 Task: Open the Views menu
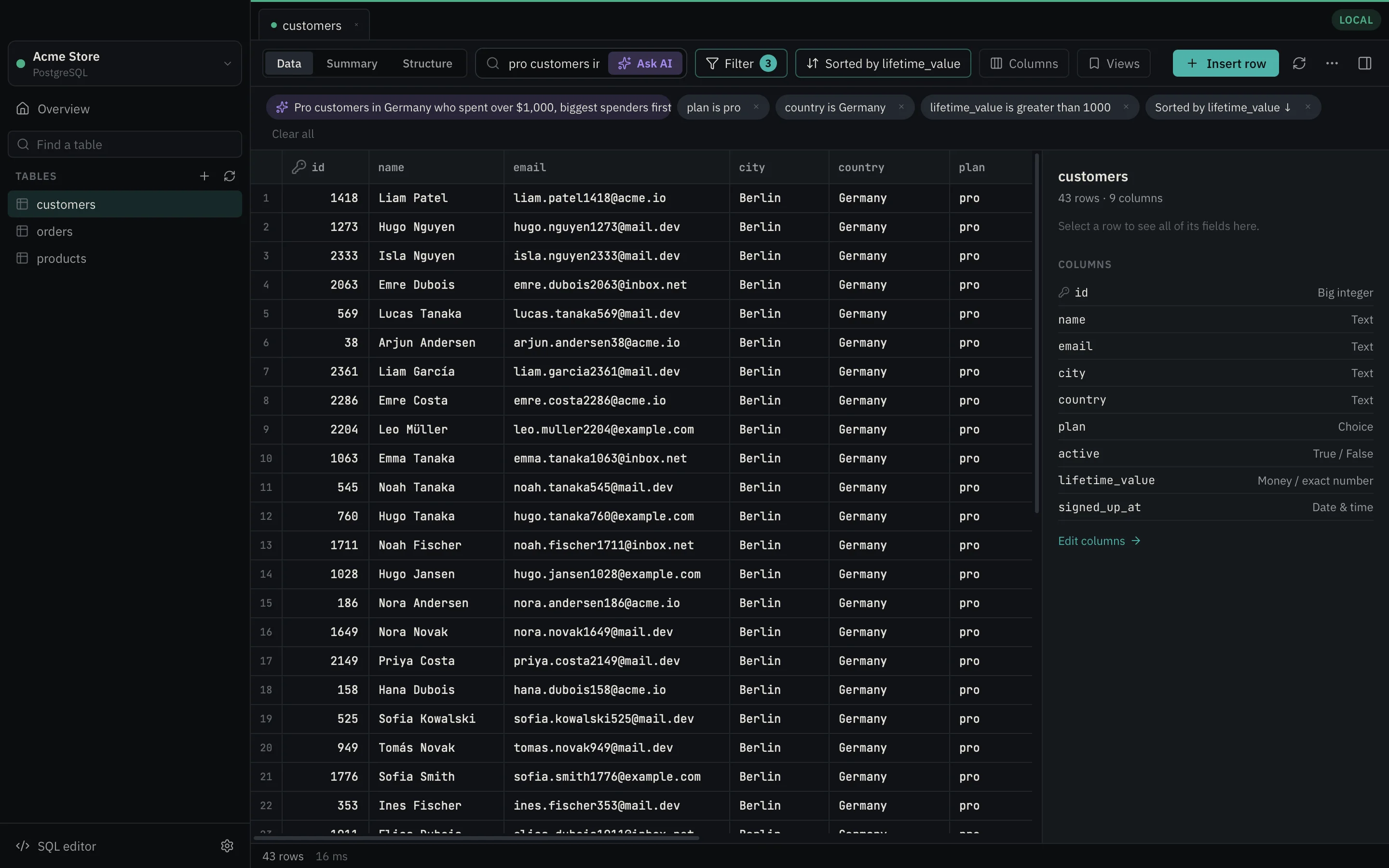coord(1114,63)
